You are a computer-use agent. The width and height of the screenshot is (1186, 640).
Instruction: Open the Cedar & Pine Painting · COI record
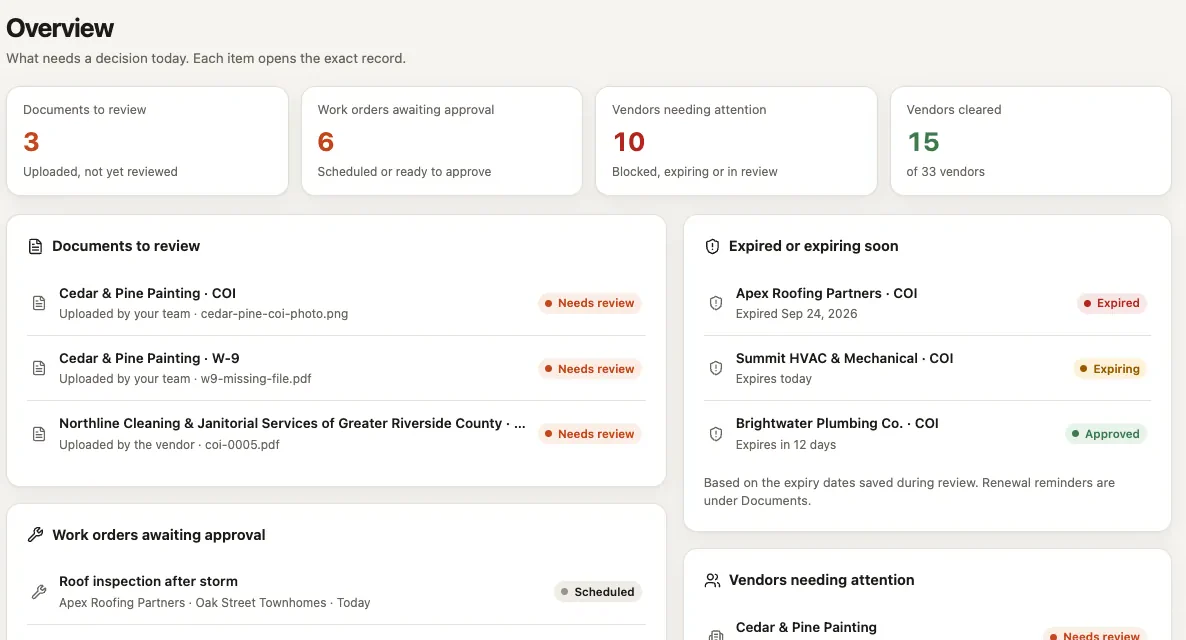(x=336, y=303)
